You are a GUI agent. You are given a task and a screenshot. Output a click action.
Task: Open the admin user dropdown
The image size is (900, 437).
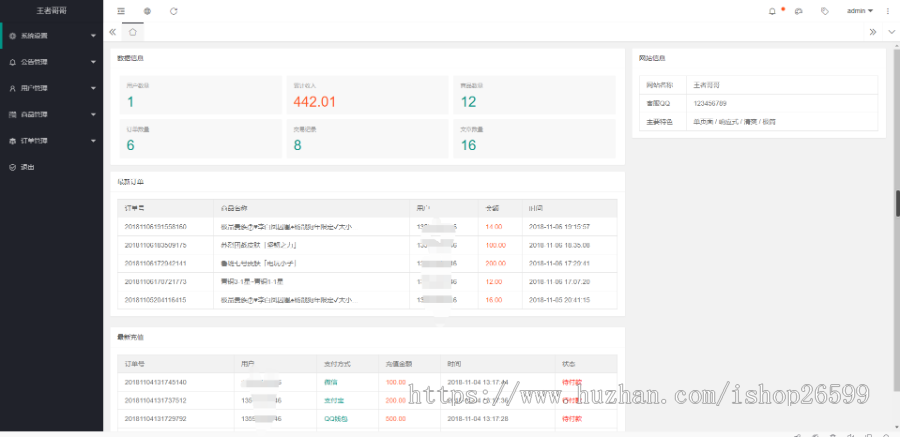pos(859,11)
